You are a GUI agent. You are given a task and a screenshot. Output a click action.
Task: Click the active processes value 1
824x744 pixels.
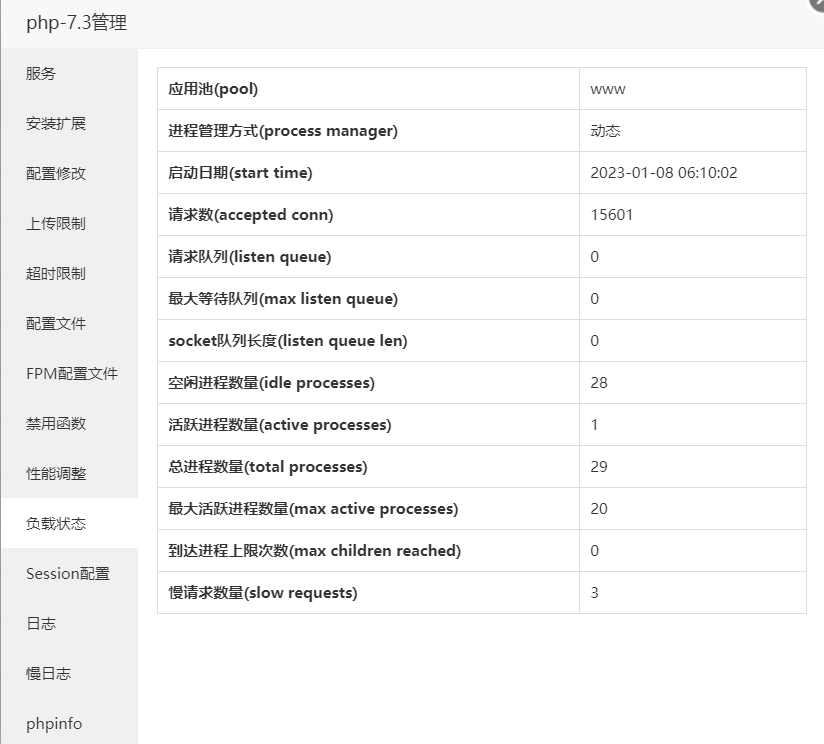pos(594,425)
